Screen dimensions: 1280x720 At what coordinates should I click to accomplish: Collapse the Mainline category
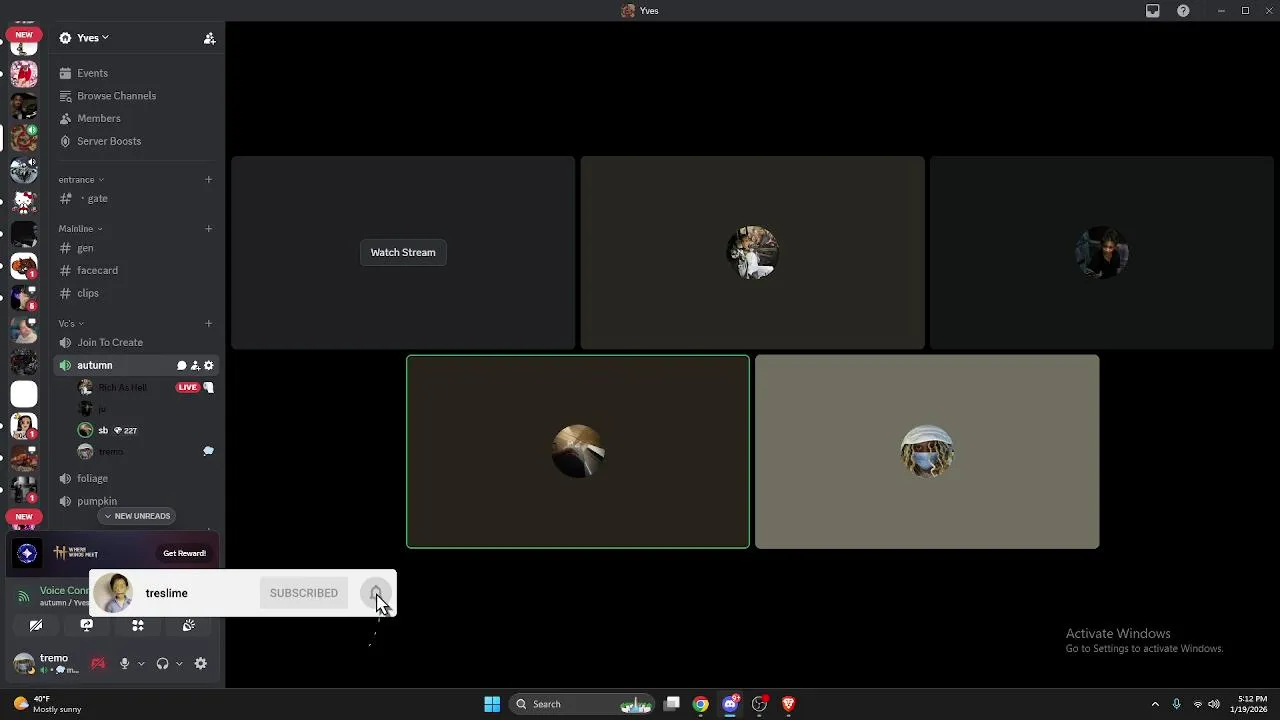(x=80, y=229)
